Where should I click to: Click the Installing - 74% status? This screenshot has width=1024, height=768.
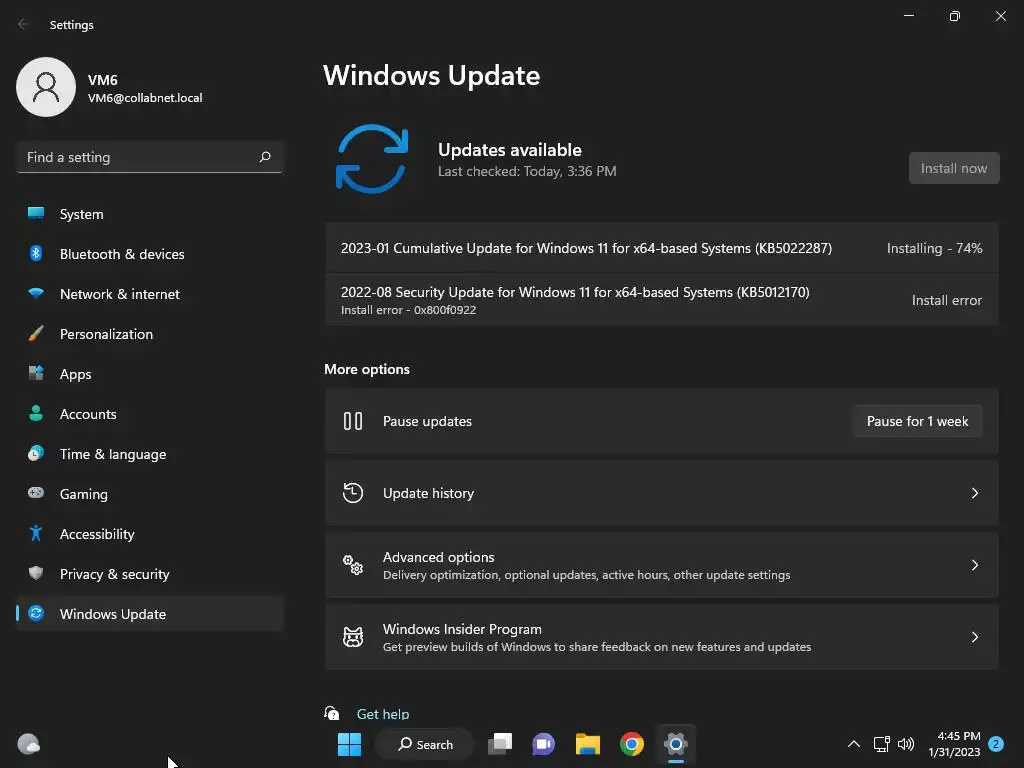pos(935,248)
